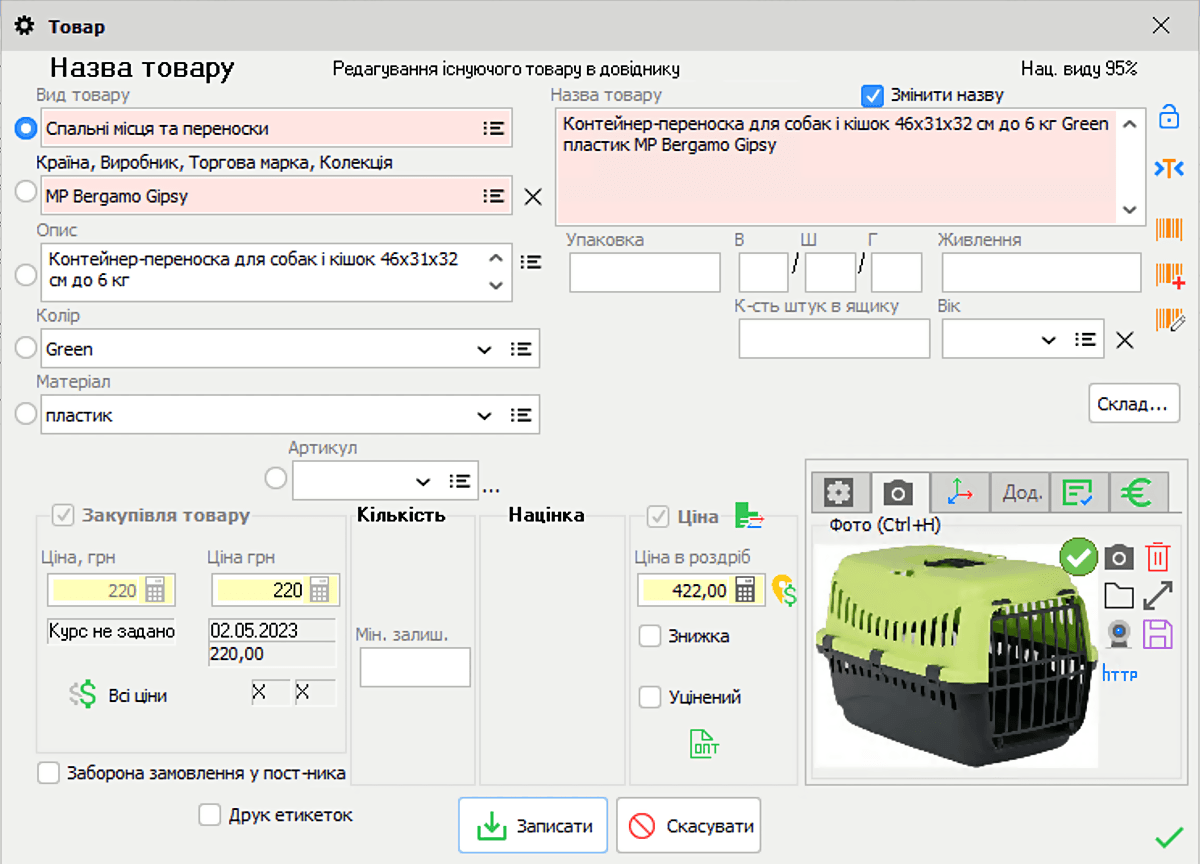1200x864 pixels.
Task: Select the text-compress icon below the lock
Action: pos(1168,168)
